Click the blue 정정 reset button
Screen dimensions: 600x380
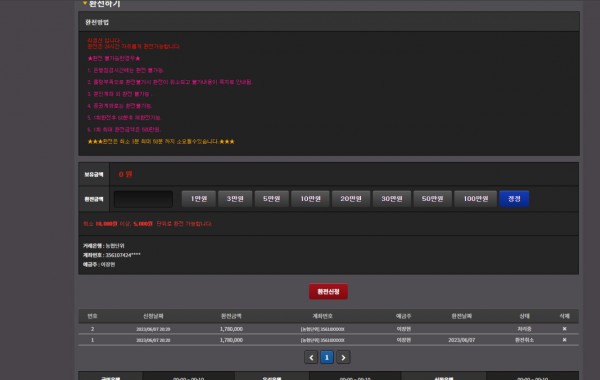(514, 199)
